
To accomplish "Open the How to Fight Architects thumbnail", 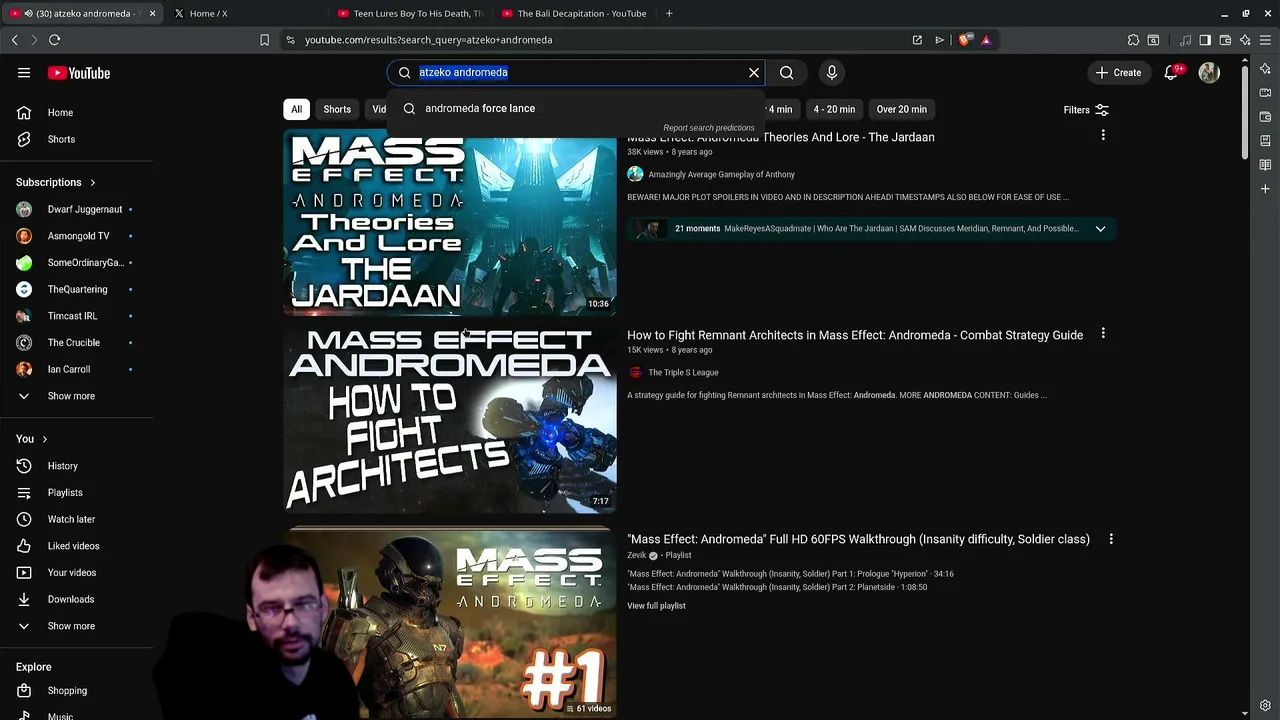I will [x=450, y=420].
